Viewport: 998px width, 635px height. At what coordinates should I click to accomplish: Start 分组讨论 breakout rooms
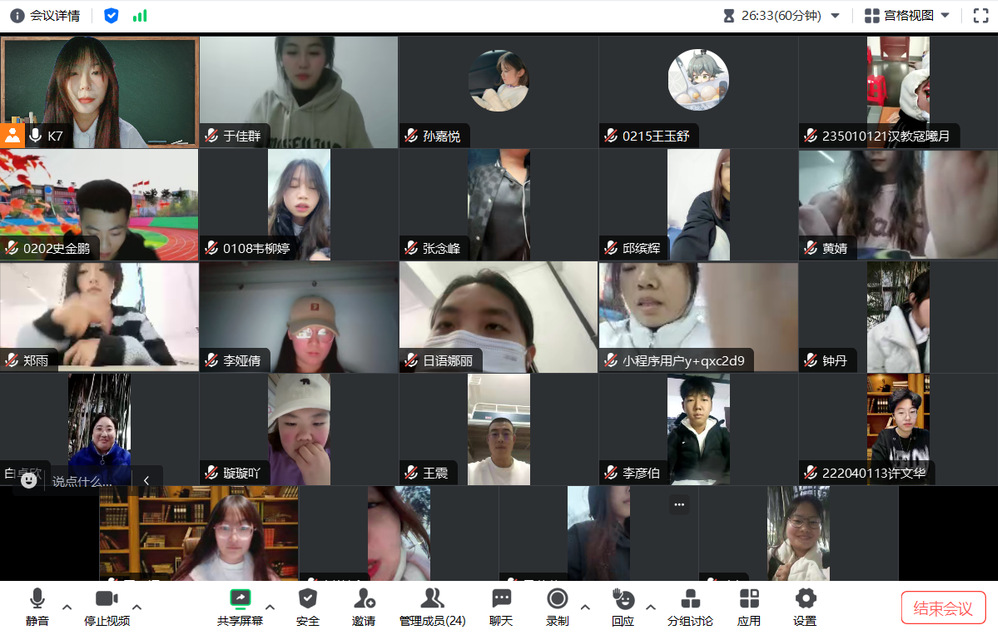tap(690, 607)
